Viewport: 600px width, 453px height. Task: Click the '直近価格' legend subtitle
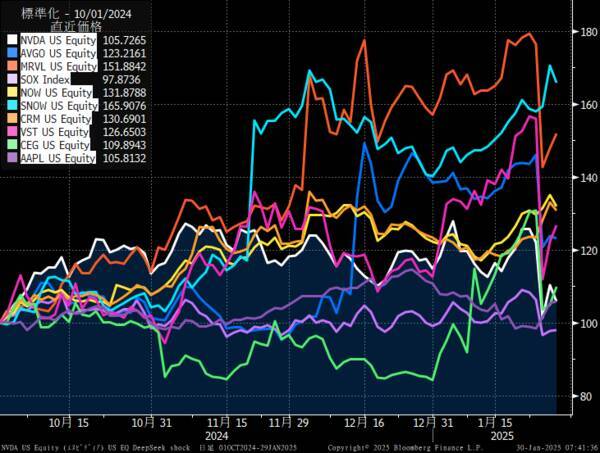click(x=76, y=26)
